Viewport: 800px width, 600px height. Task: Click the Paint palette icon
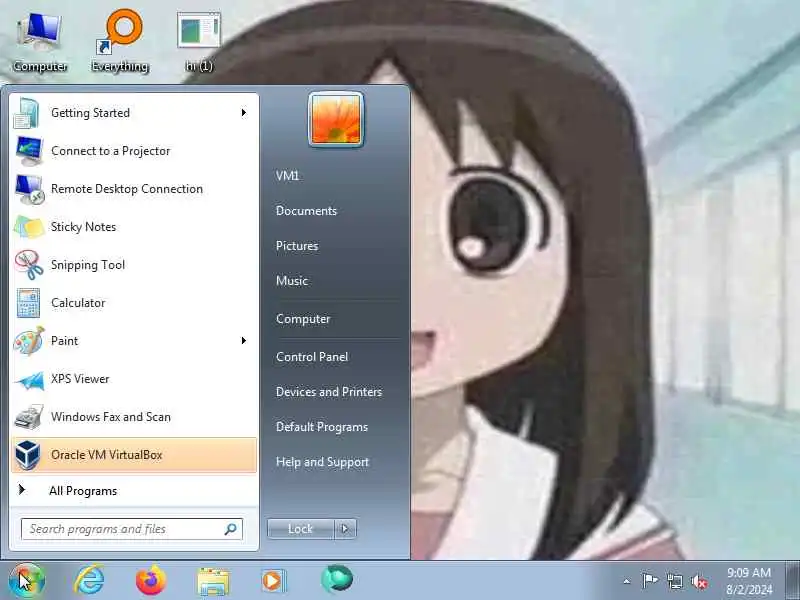(x=29, y=341)
